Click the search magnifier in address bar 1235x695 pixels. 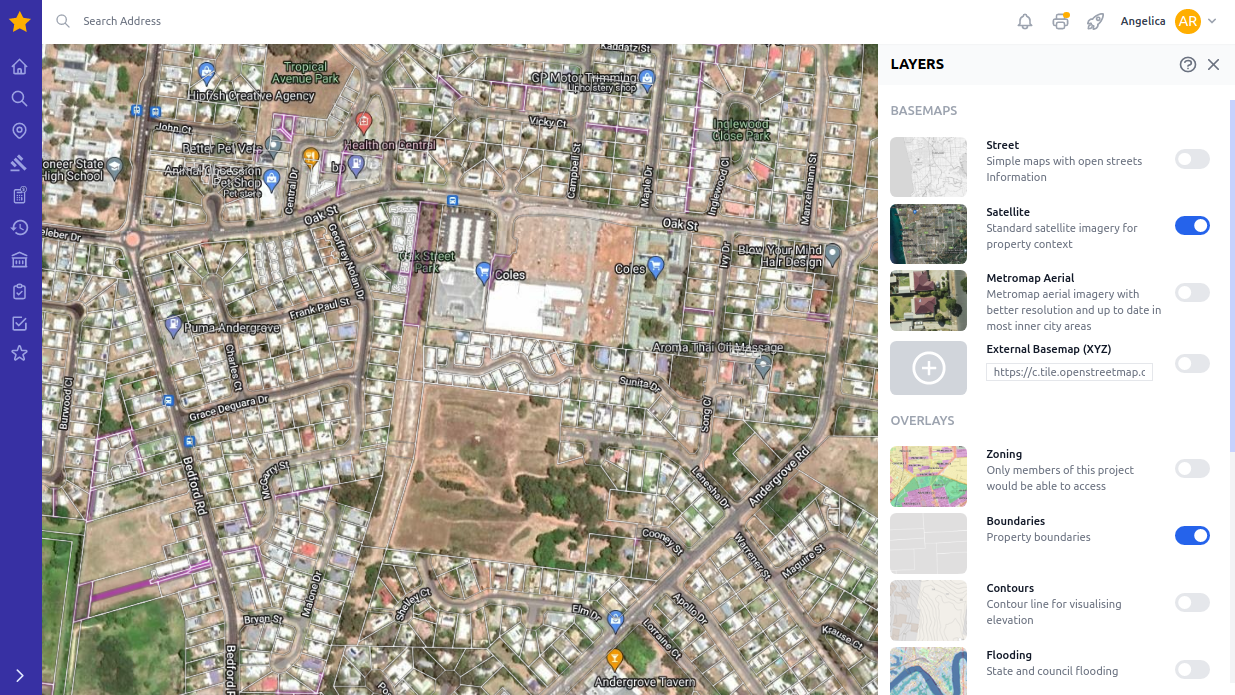63,21
